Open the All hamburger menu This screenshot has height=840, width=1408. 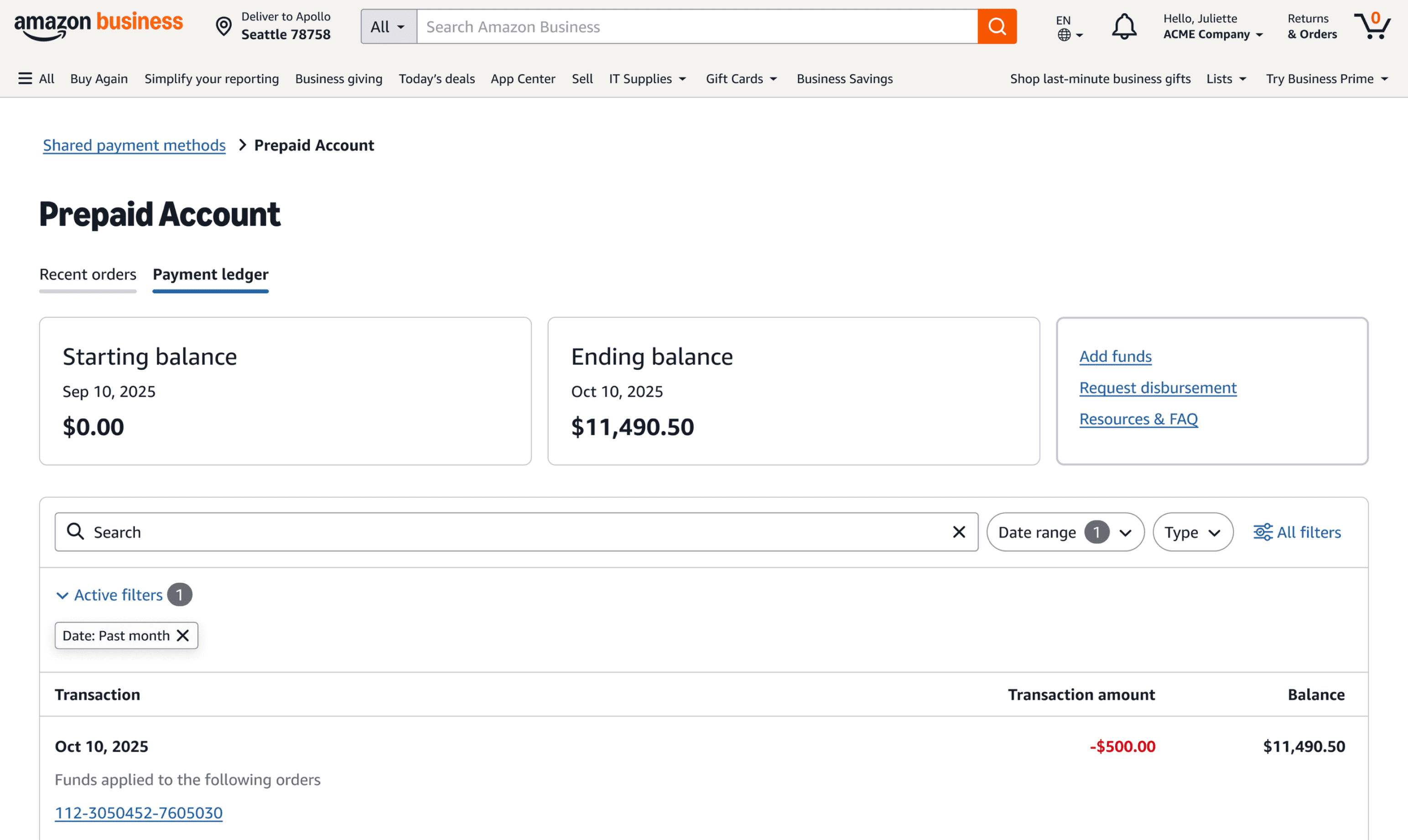tap(36, 79)
